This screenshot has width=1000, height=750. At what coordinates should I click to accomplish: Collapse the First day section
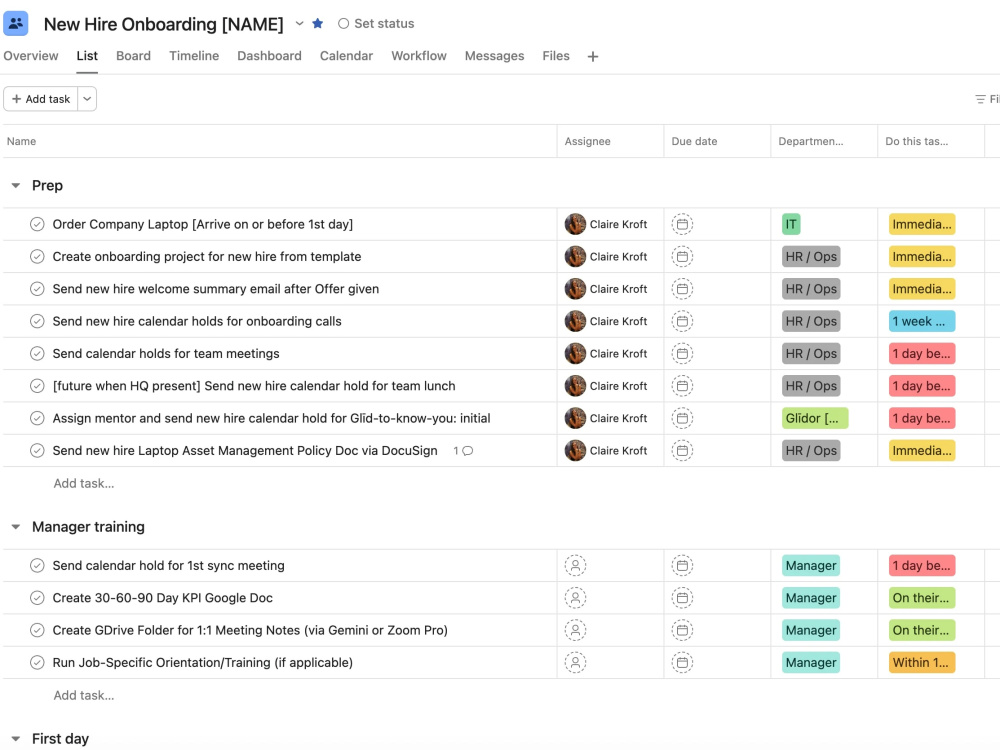pyautogui.click(x=16, y=739)
